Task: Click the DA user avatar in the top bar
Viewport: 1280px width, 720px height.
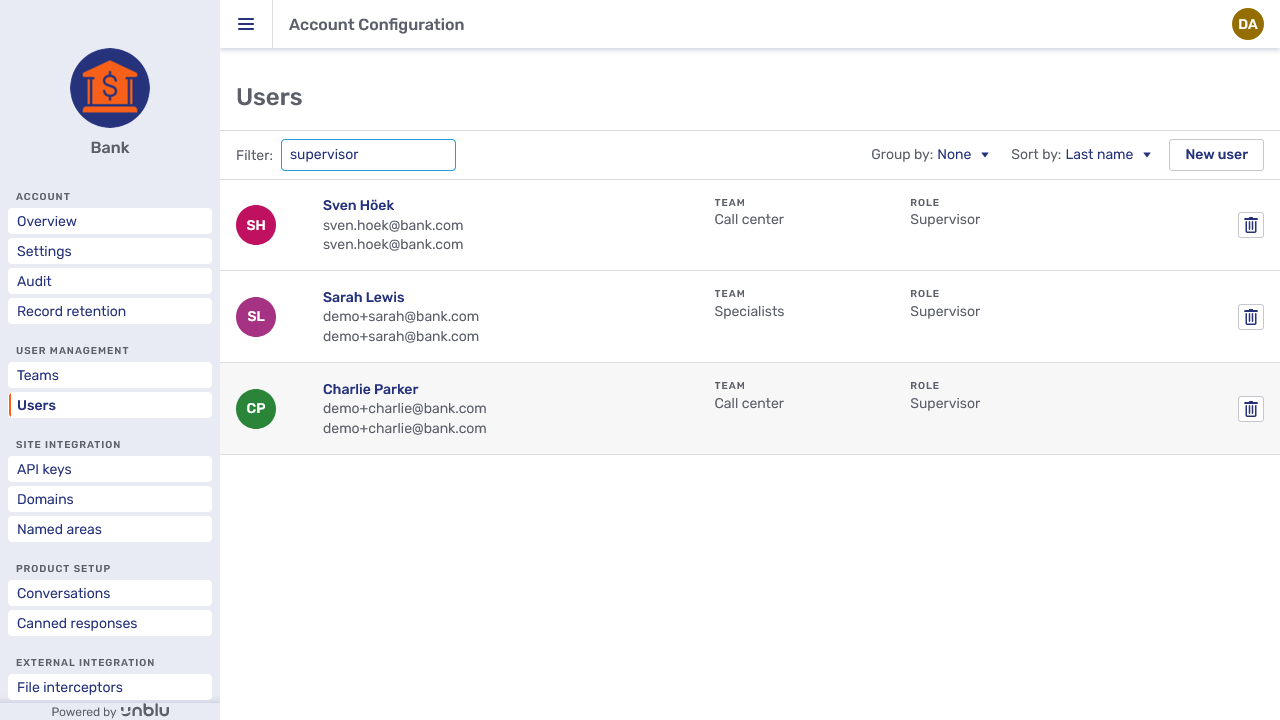Action: coord(1247,24)
